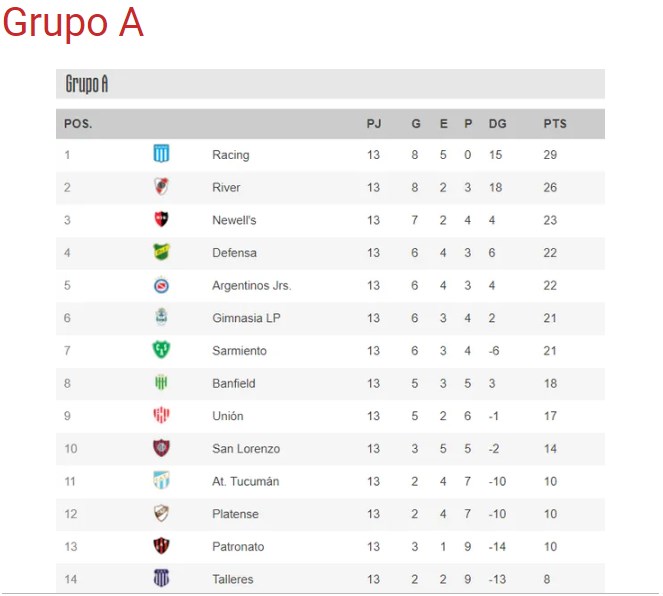The width and height of the screenshot is (663, 596).
Task: Open the Platense team name
Action: coord(236,514)
